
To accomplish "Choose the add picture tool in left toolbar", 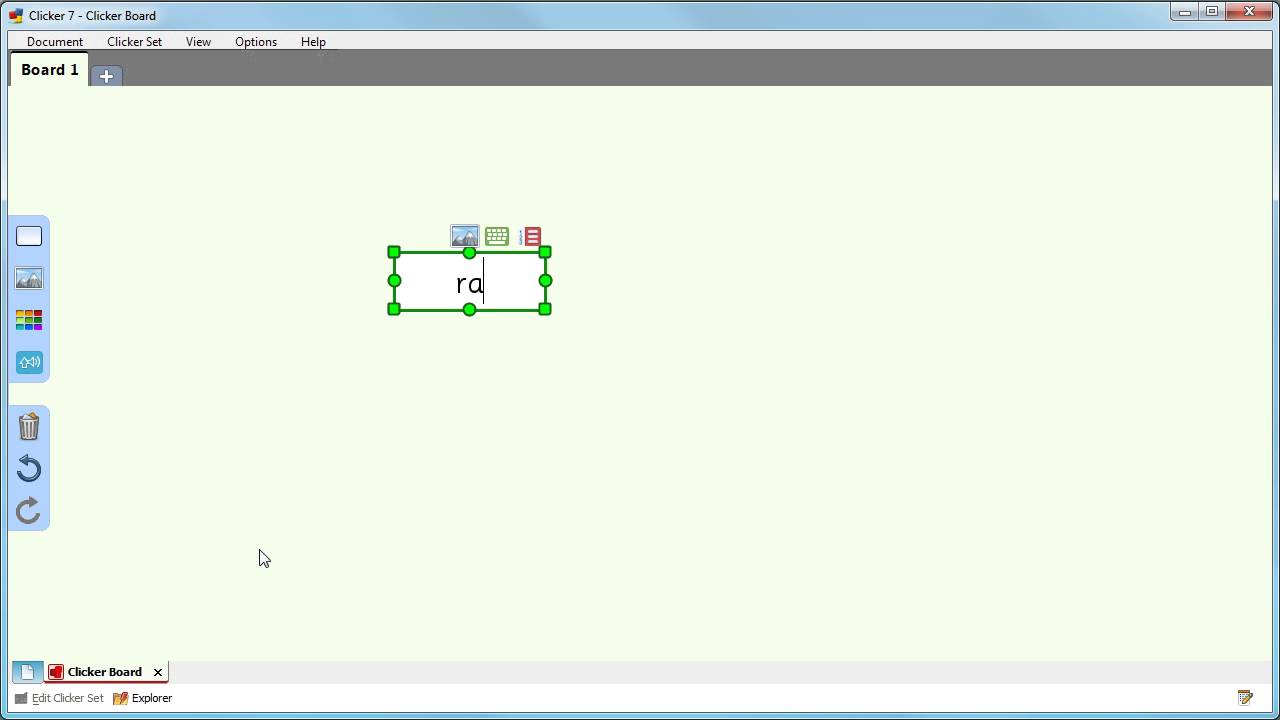I will [29, 278].
